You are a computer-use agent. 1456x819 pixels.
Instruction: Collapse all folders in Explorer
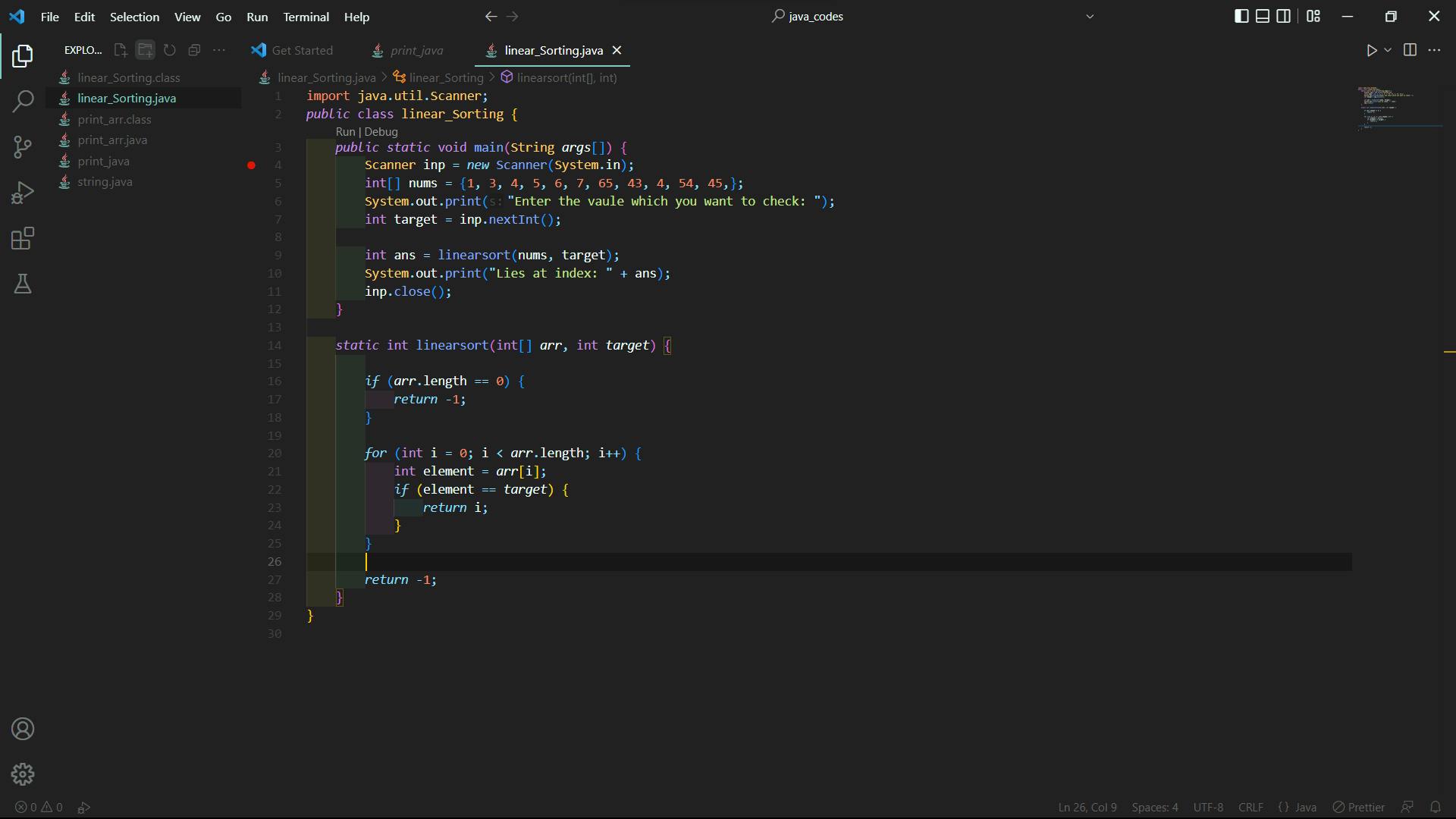(x=194, y=50)
